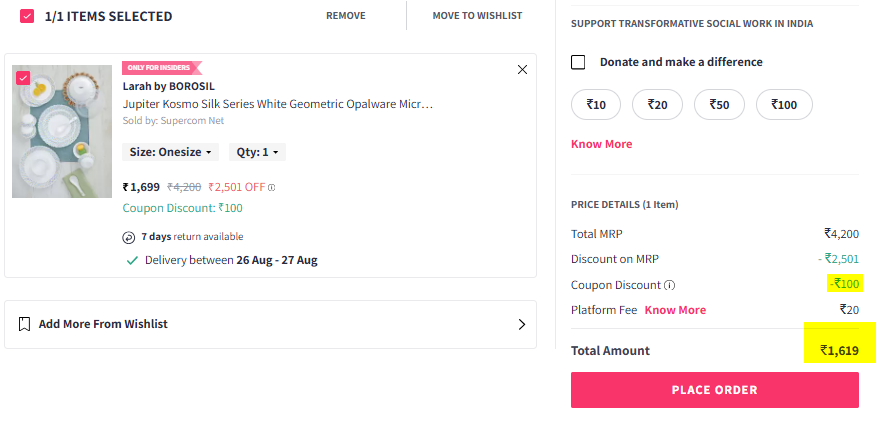Click the bookmark icon on Add More From Wishlist
The image size is (882, 447).
click(24, 324)
